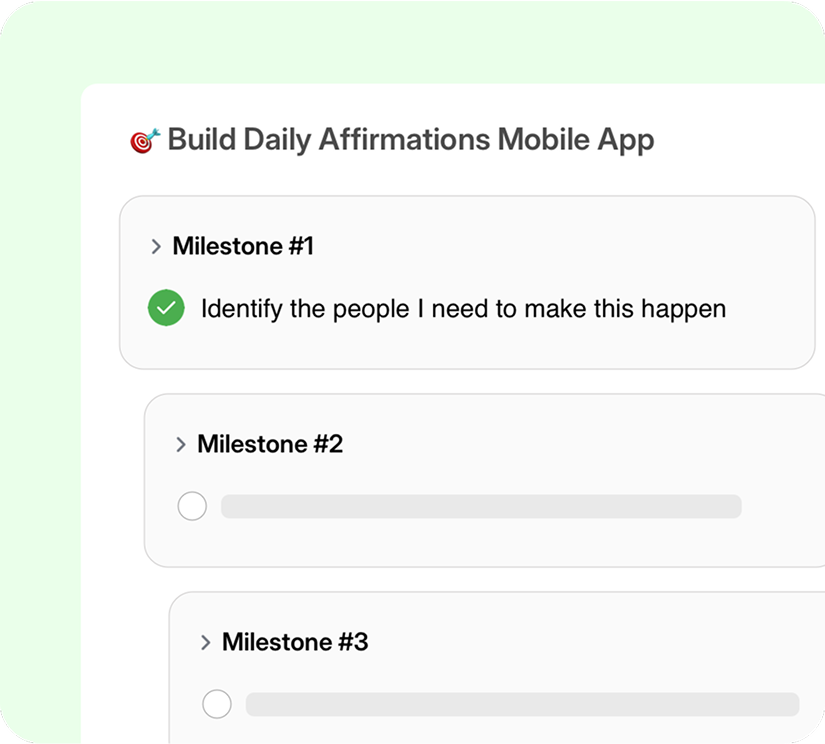The height and width of the screenshot is (744, 825).
Task: Select the Milestone #1 heading
Action: (x=243, y=246)
